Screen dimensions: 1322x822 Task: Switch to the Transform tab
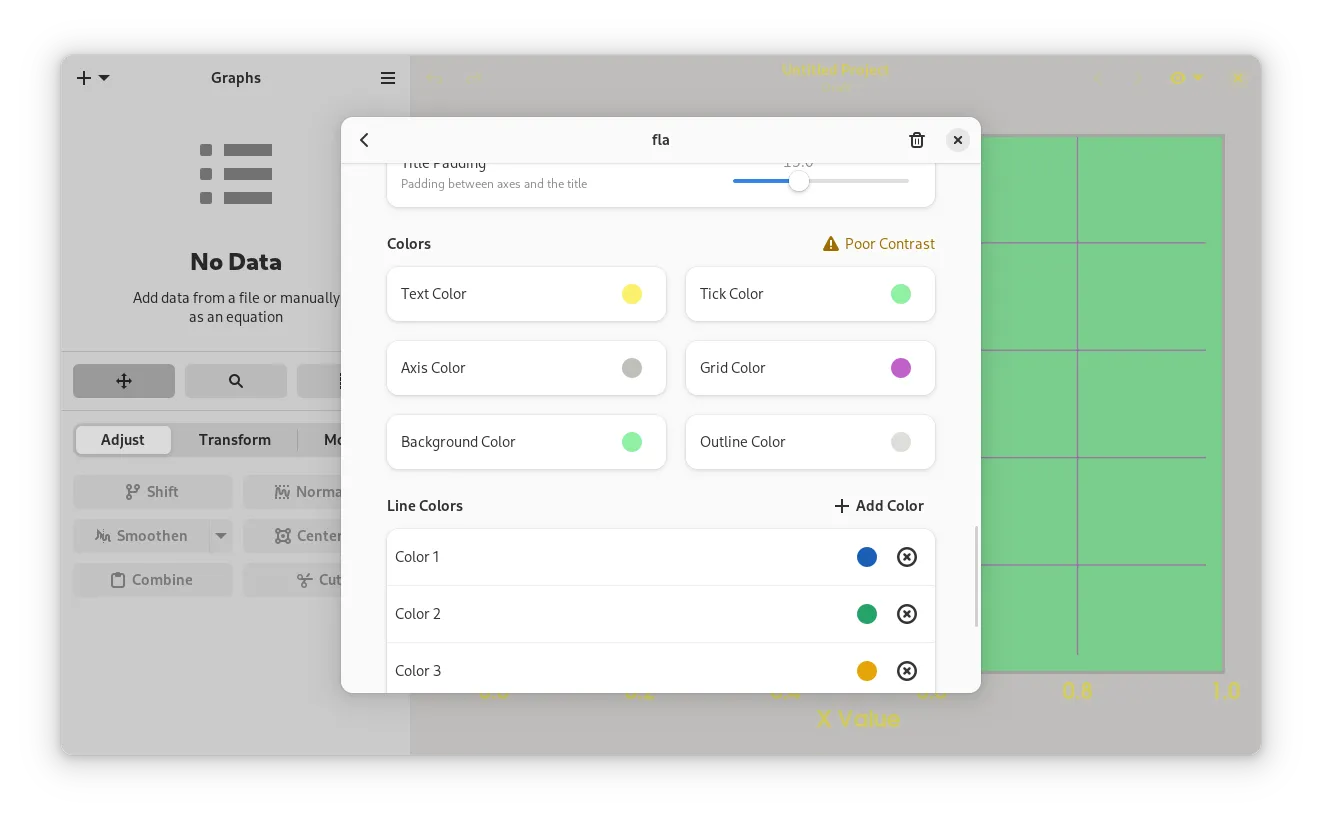point(234,440)
